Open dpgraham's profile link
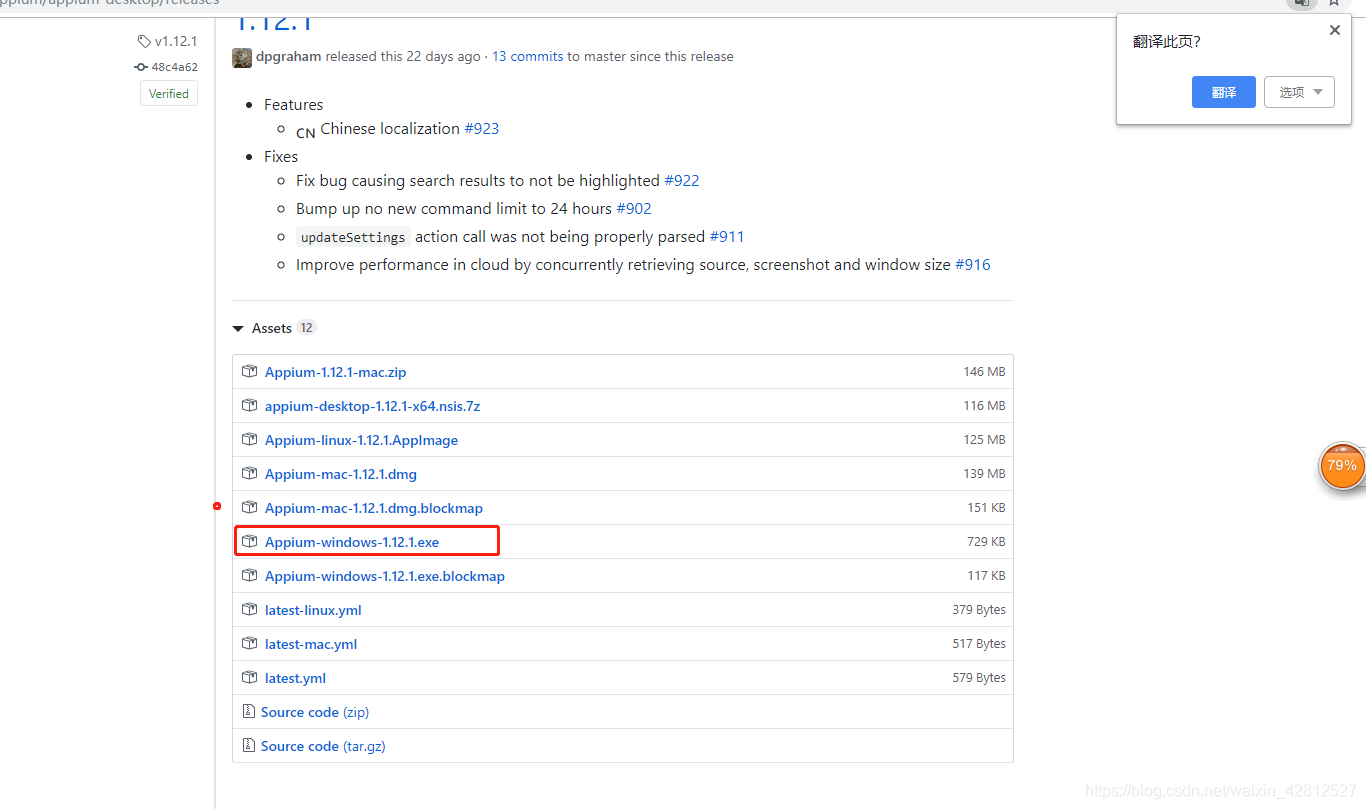 (x=288, y=56)
